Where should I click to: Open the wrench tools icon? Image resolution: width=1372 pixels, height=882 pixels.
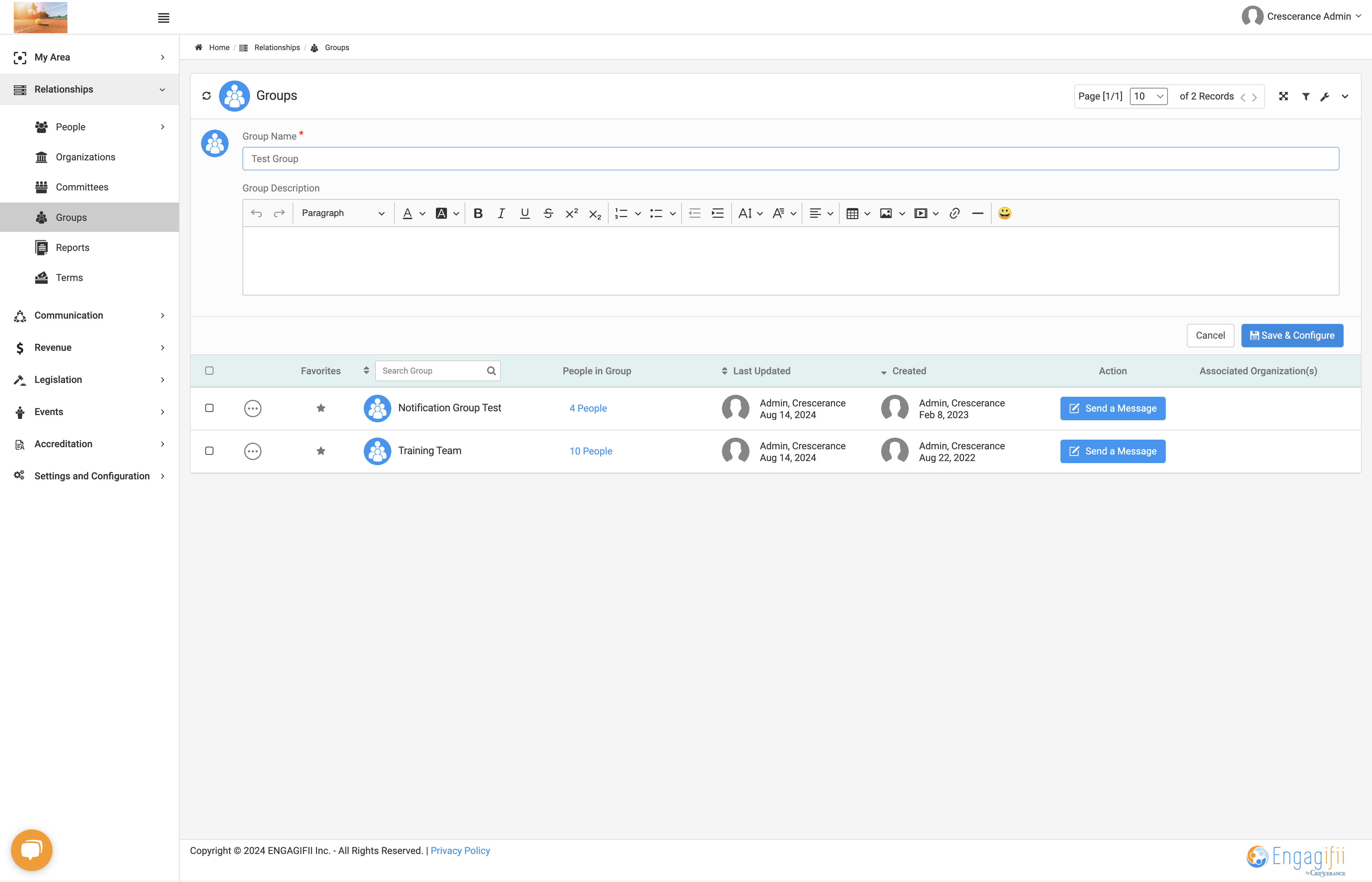1324,96
